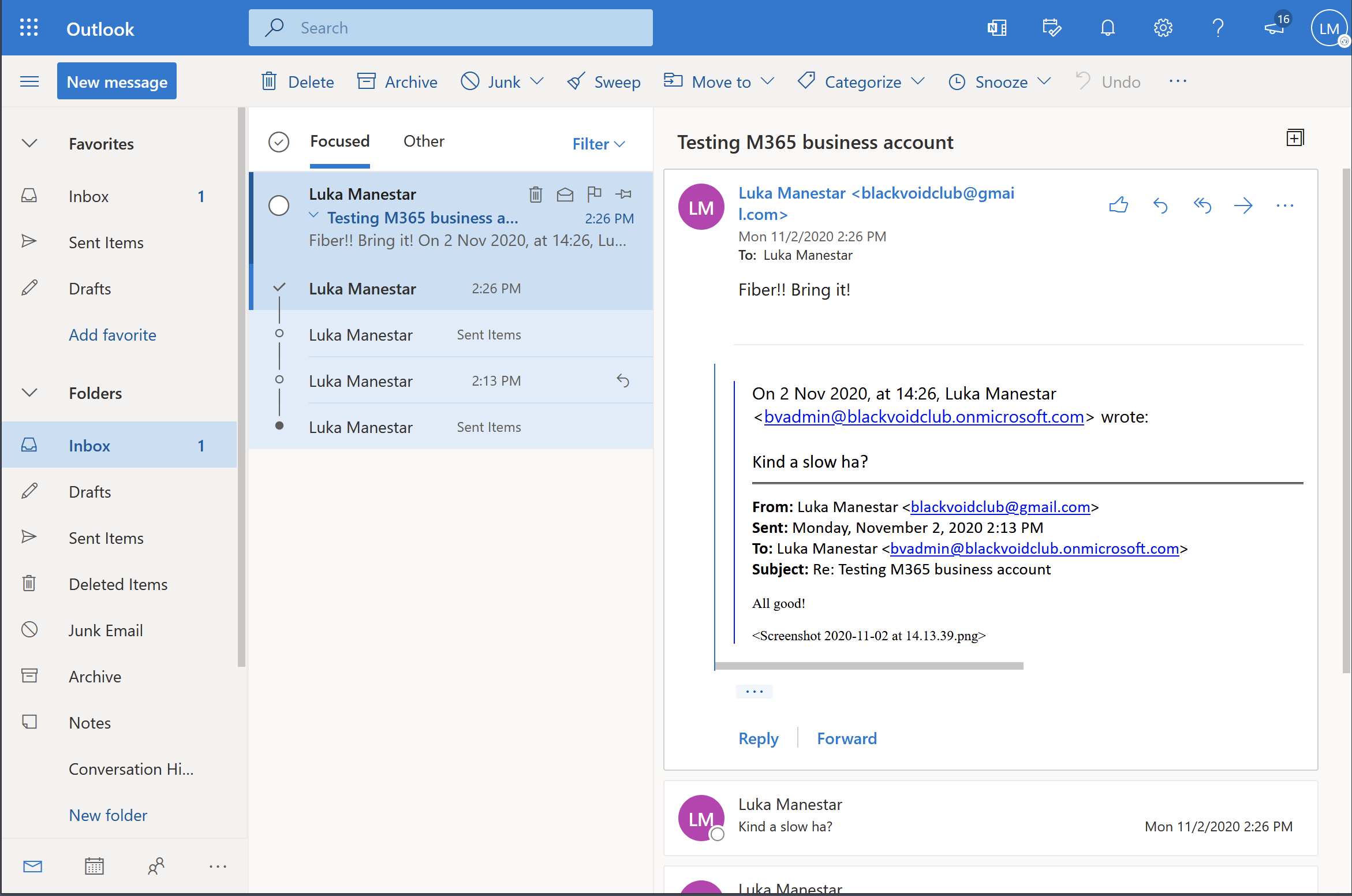
Task: Open Junk Email folder
Action: click(119, 630)
